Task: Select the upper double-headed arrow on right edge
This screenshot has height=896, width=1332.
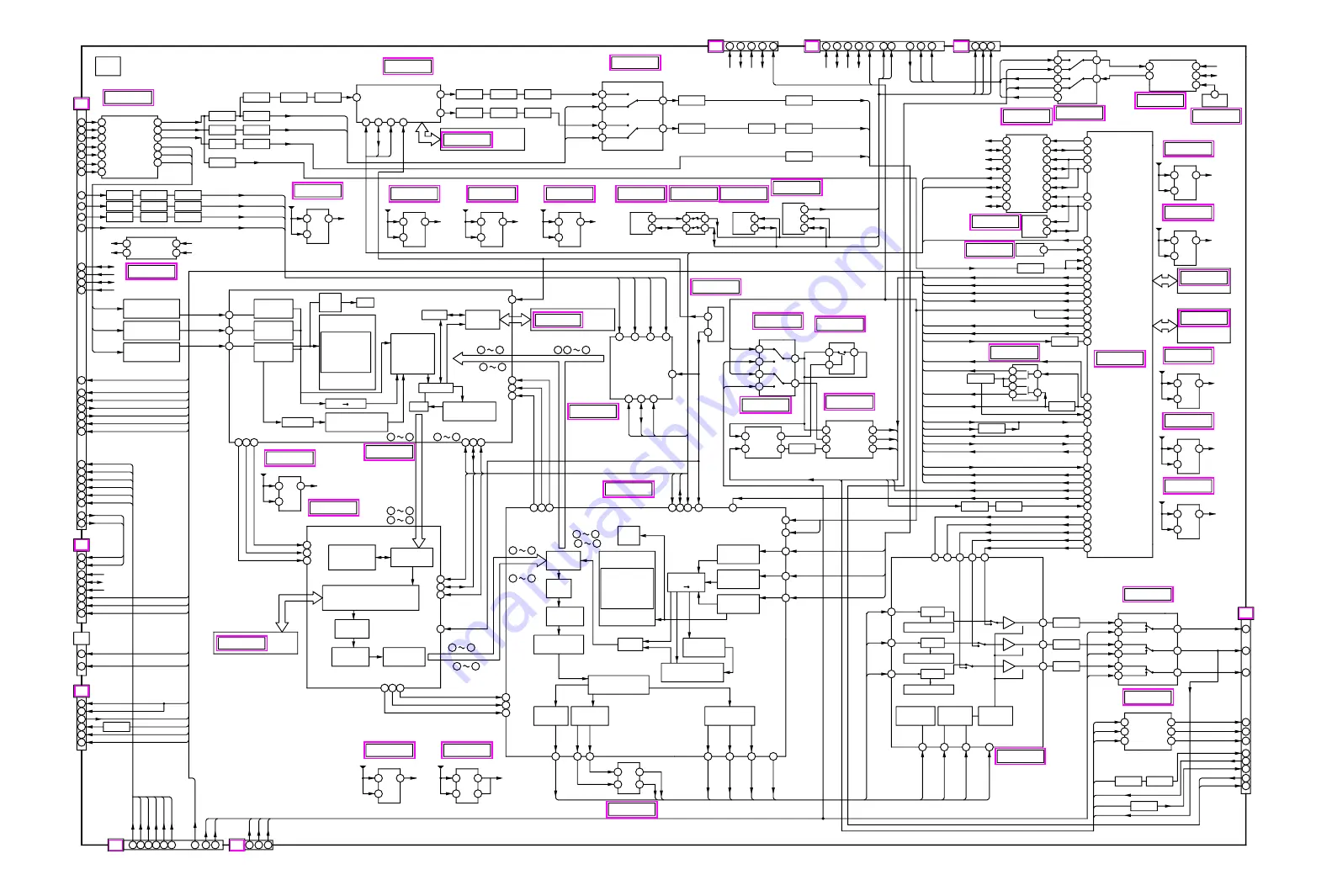Action: point(1165,280)
